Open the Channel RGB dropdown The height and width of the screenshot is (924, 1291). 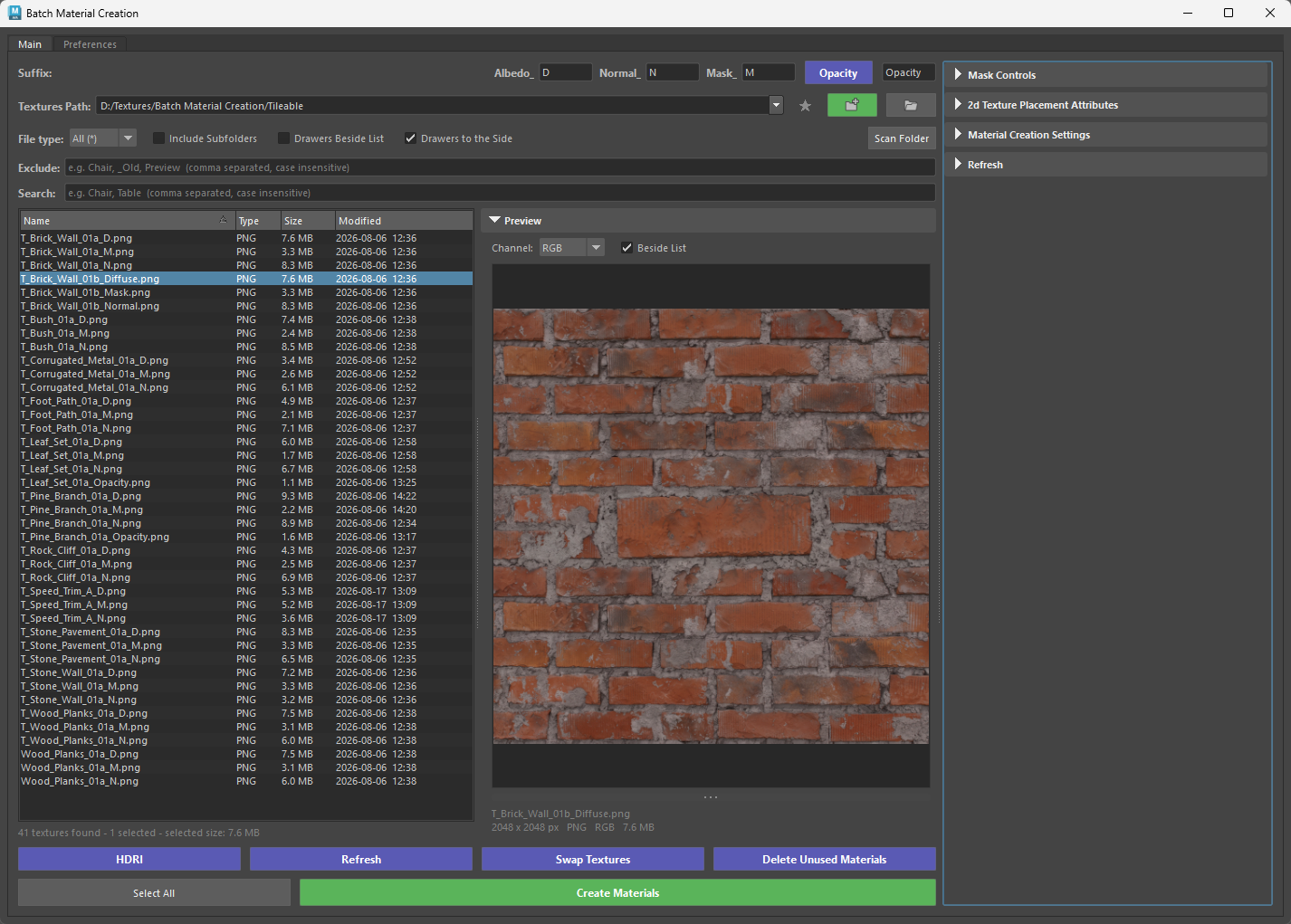572,248
